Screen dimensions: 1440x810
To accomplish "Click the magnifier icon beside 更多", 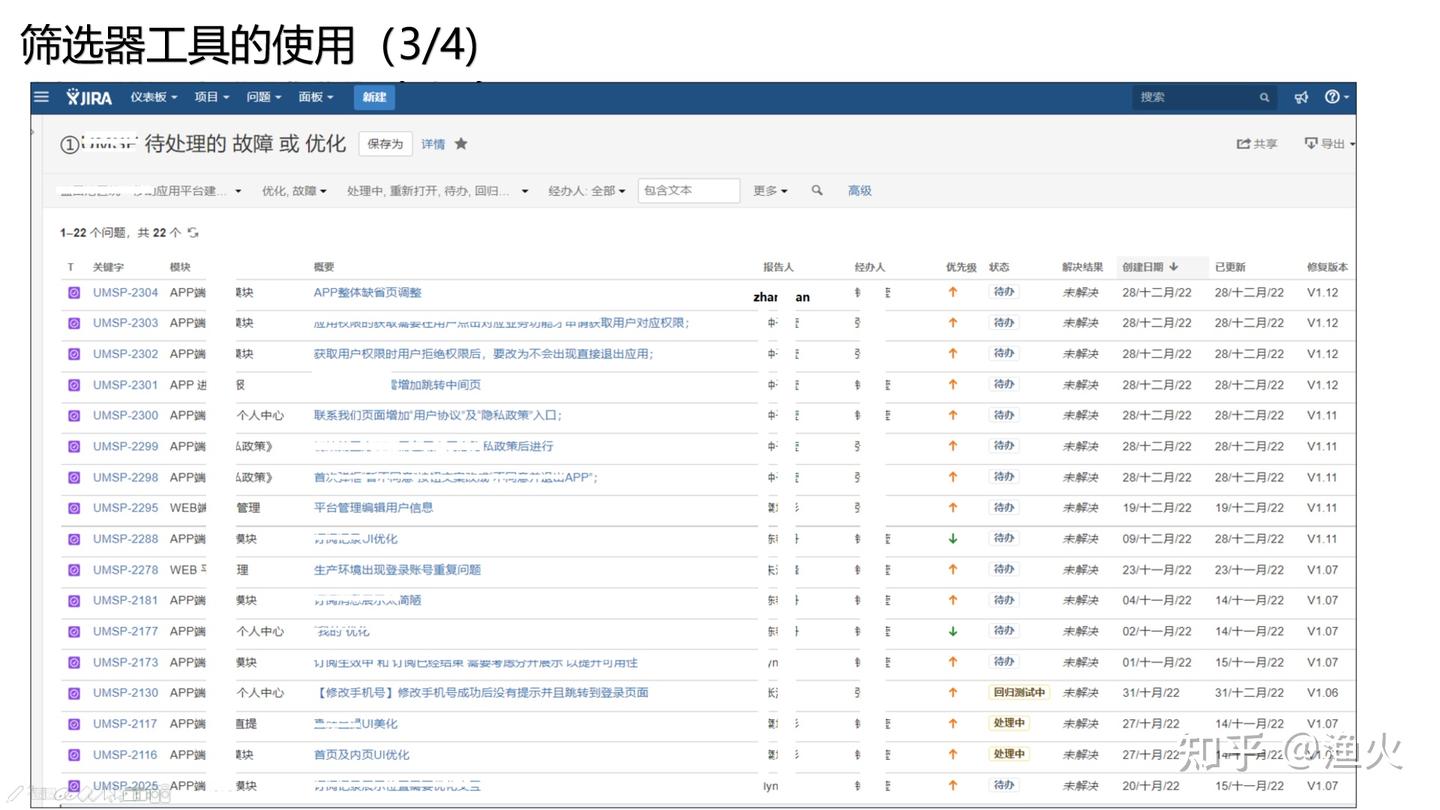I will click(817, 190).
